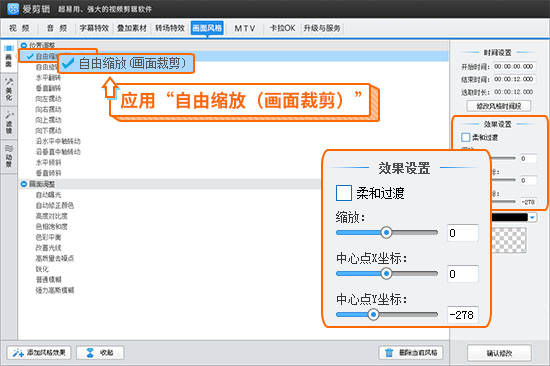The width and height of the screenshot is (550, 366).
Task: Collapse the 位置调整 group
Action: pos(24,45)
